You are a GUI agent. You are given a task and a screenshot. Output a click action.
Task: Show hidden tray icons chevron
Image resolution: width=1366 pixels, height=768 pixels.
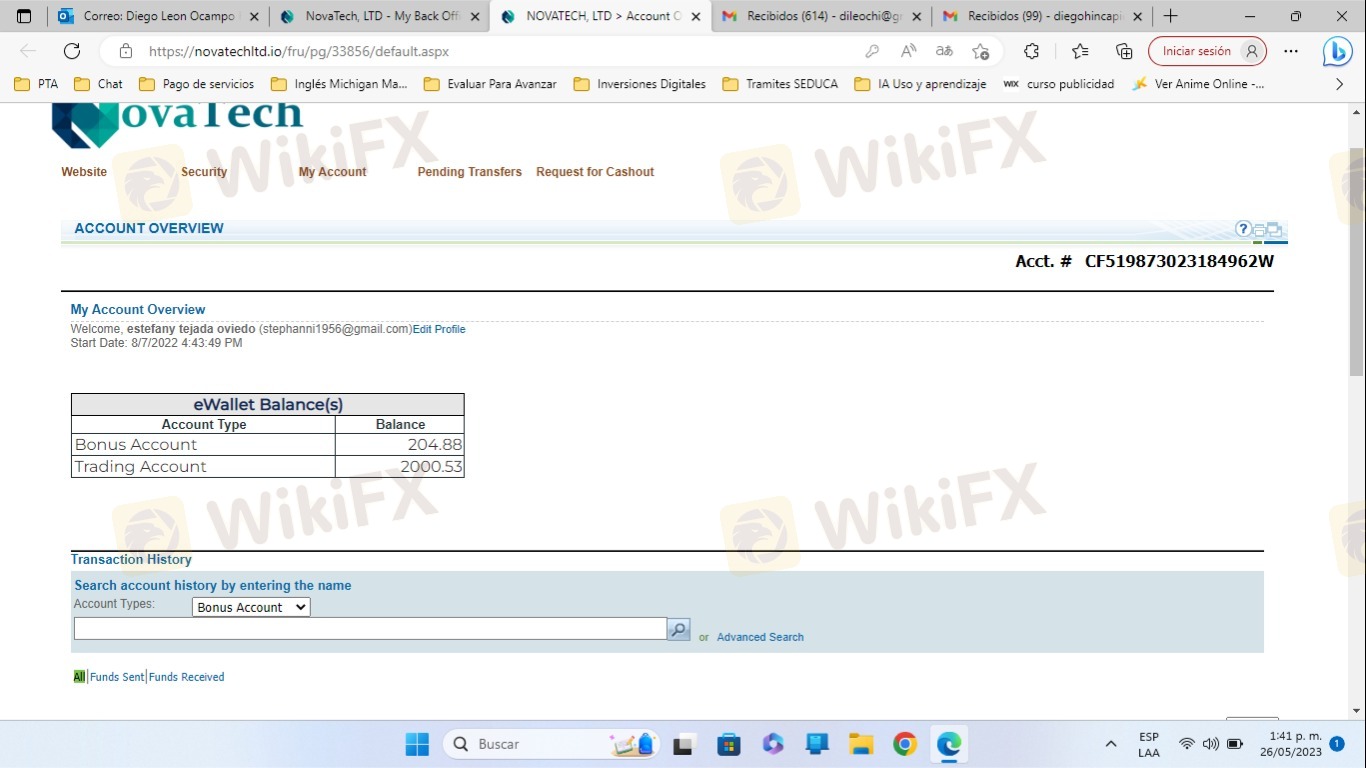[x=1110, y=744]
